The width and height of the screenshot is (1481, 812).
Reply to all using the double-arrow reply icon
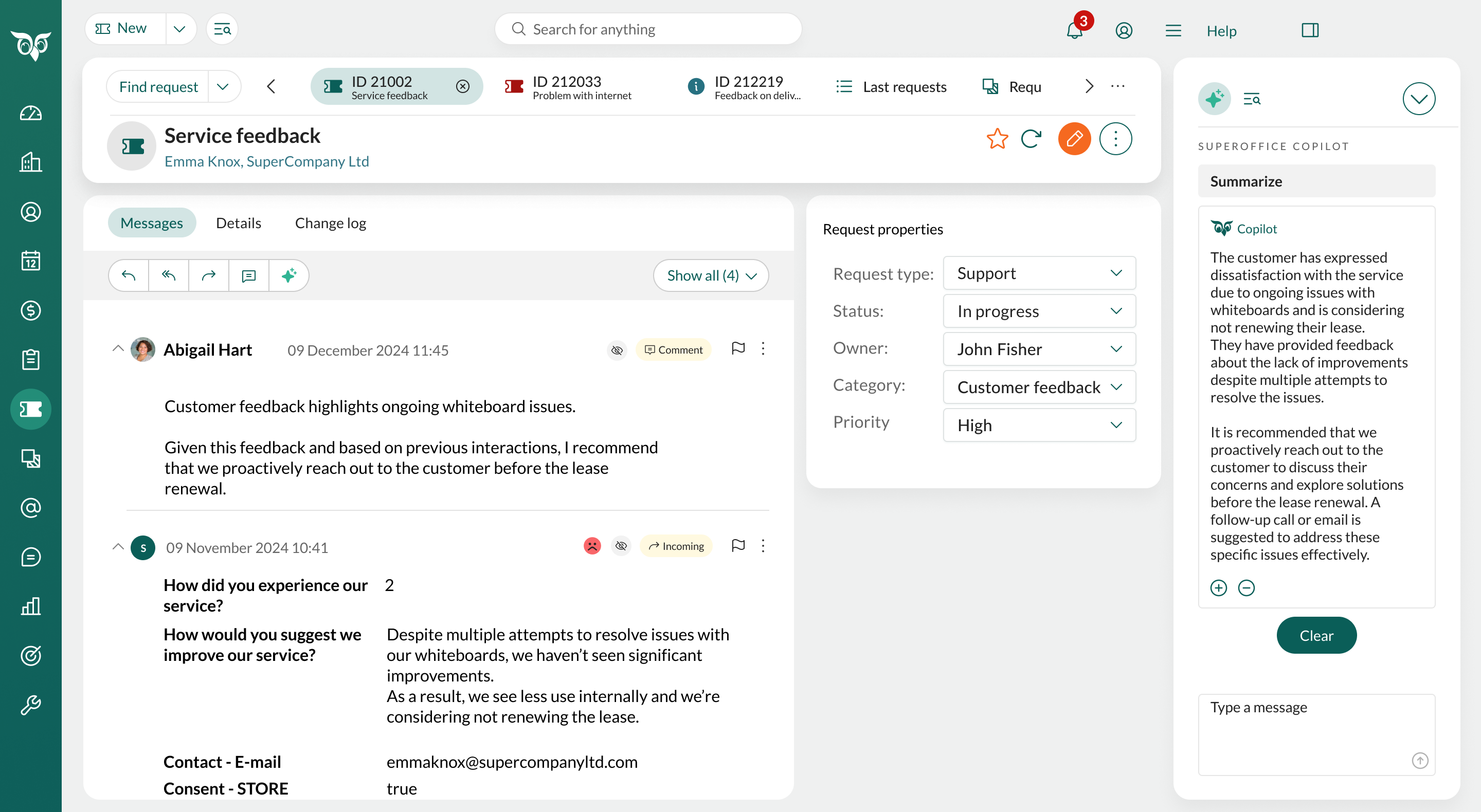168,275
